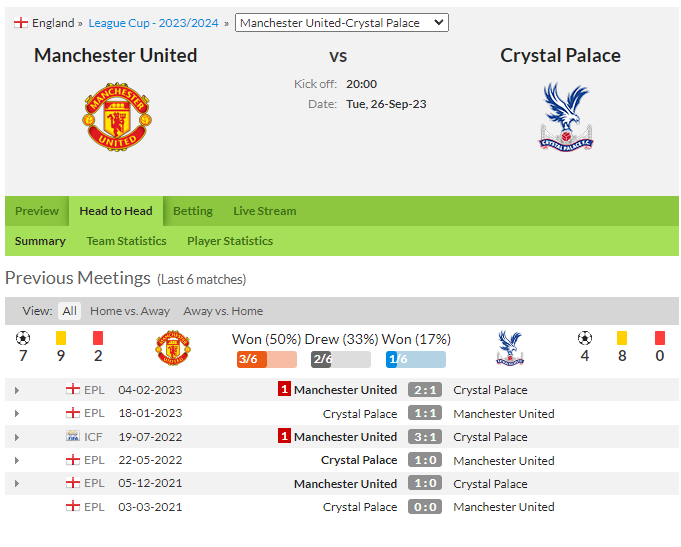The width and height of the screenshot is (681, 547).
Task: Click the ICF competition icon for 19-07-2022
Action: (73, 436)
